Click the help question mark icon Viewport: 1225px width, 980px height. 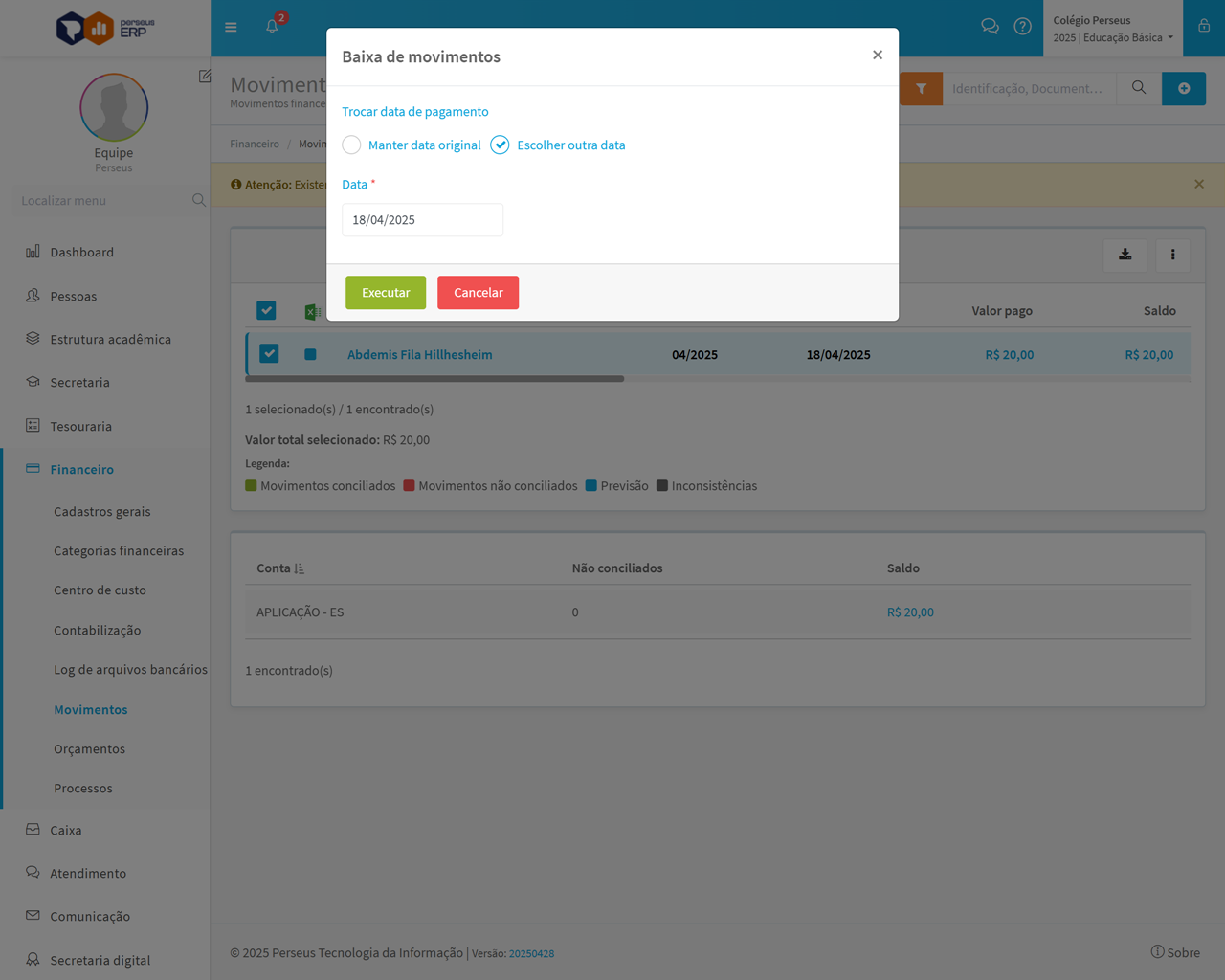tap(1022, 27)
